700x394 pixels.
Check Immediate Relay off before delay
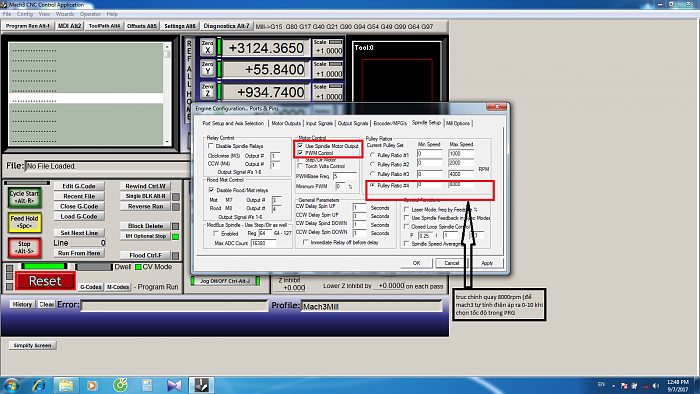point(305,242)
